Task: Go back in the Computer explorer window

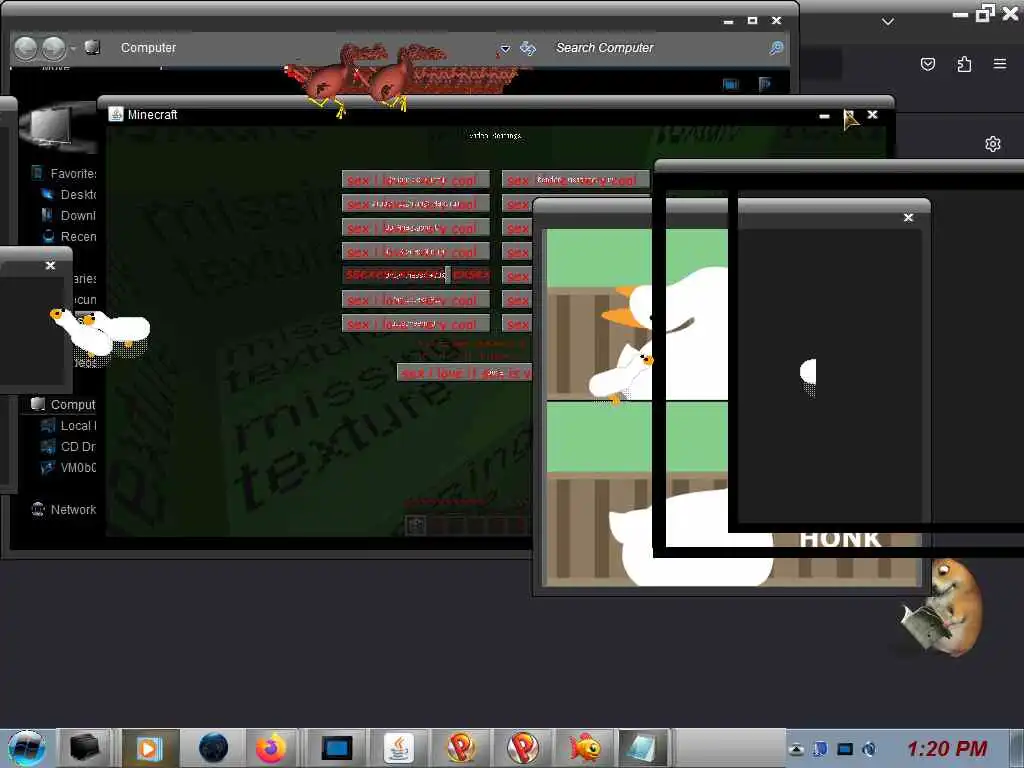Action: tap(26, 48)
